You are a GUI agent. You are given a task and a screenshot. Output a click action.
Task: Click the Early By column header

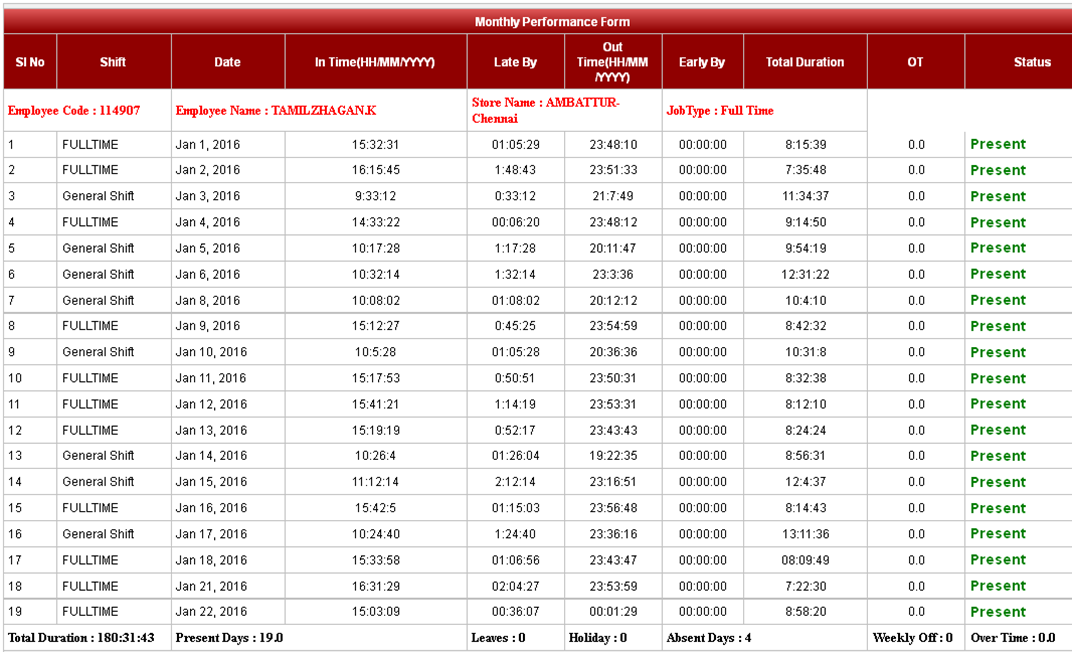[702, 62]
